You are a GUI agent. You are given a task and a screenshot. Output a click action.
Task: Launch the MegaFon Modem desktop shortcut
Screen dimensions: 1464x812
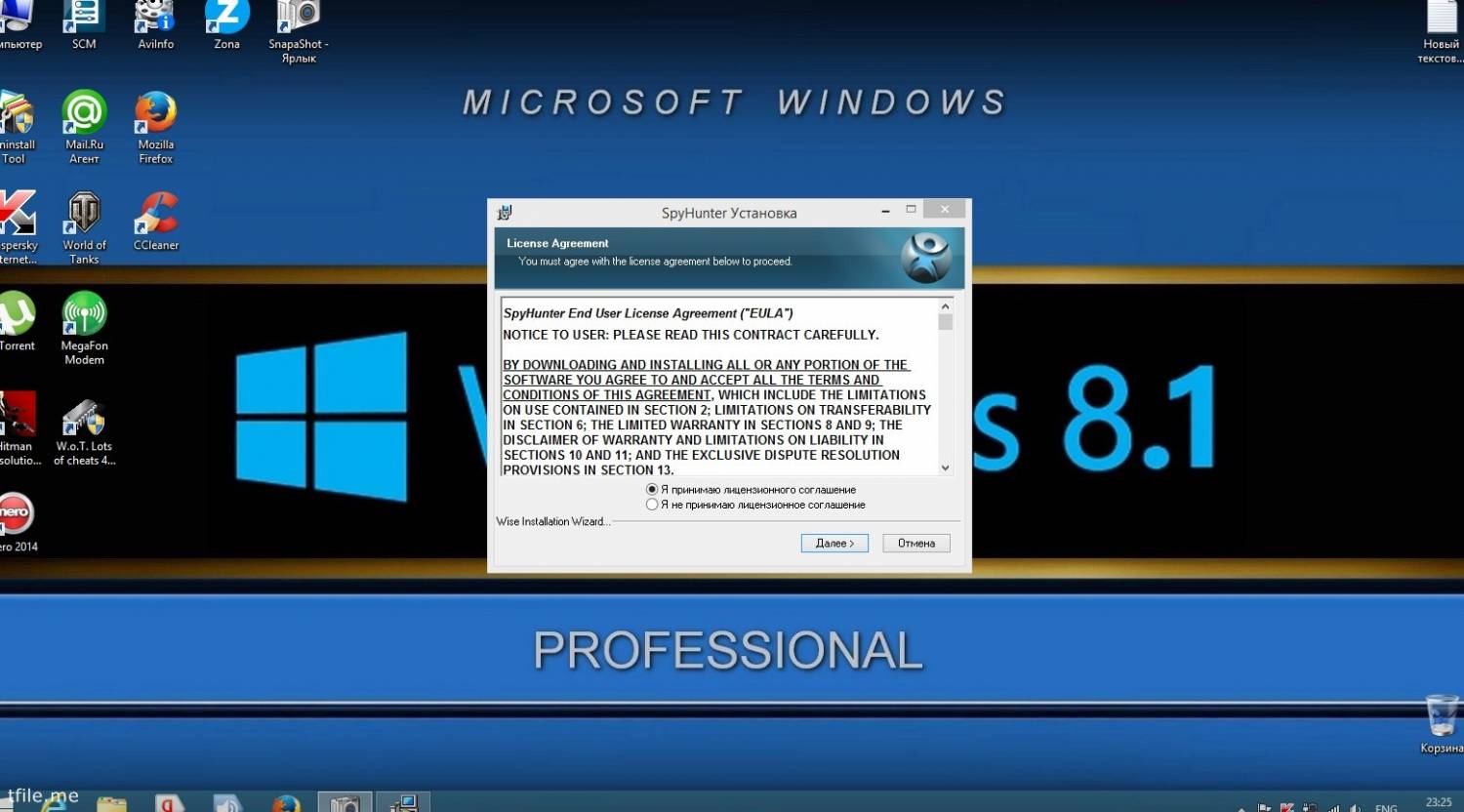tap(84, 328)
